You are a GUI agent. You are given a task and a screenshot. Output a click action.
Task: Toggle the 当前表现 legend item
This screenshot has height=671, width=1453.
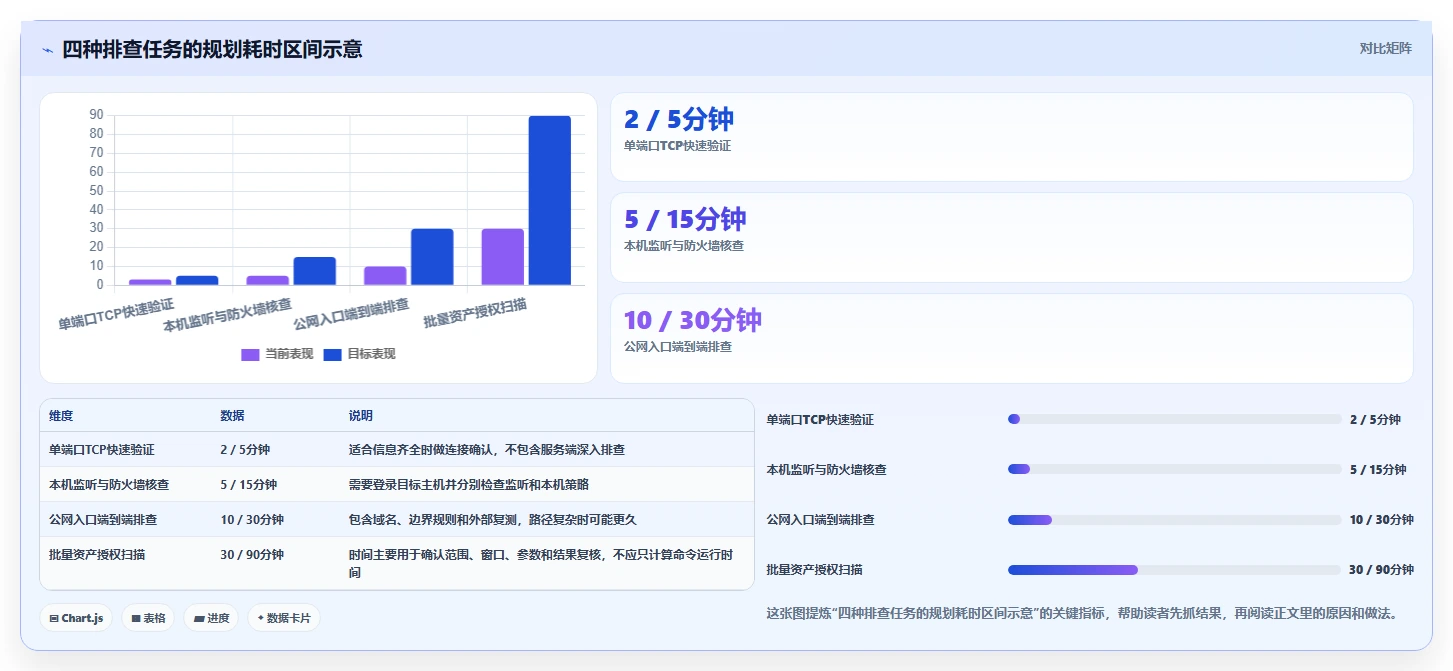pyautogui.click(x=277, y=354)
